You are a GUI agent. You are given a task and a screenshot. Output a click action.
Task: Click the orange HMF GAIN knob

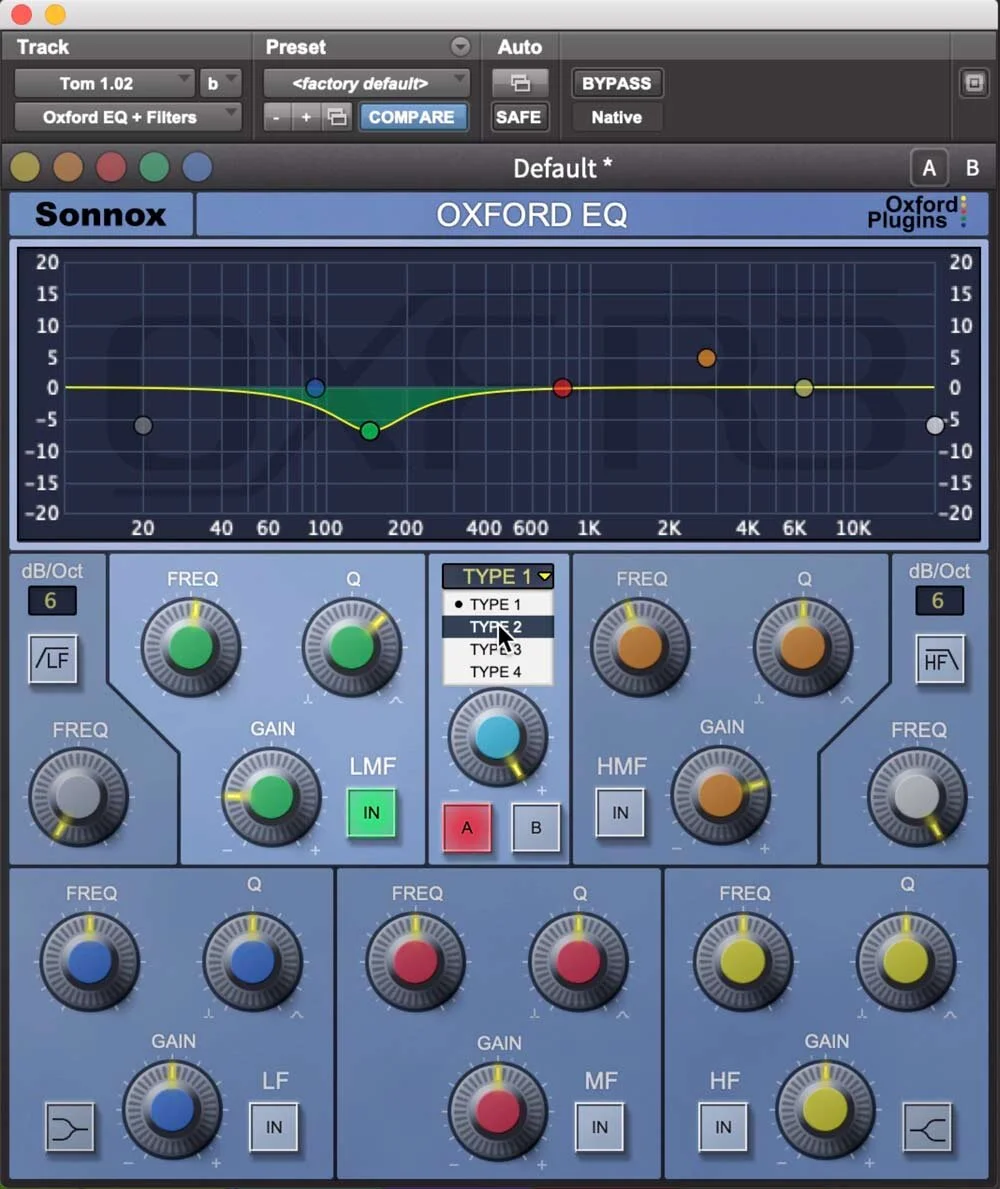point(720,795)
